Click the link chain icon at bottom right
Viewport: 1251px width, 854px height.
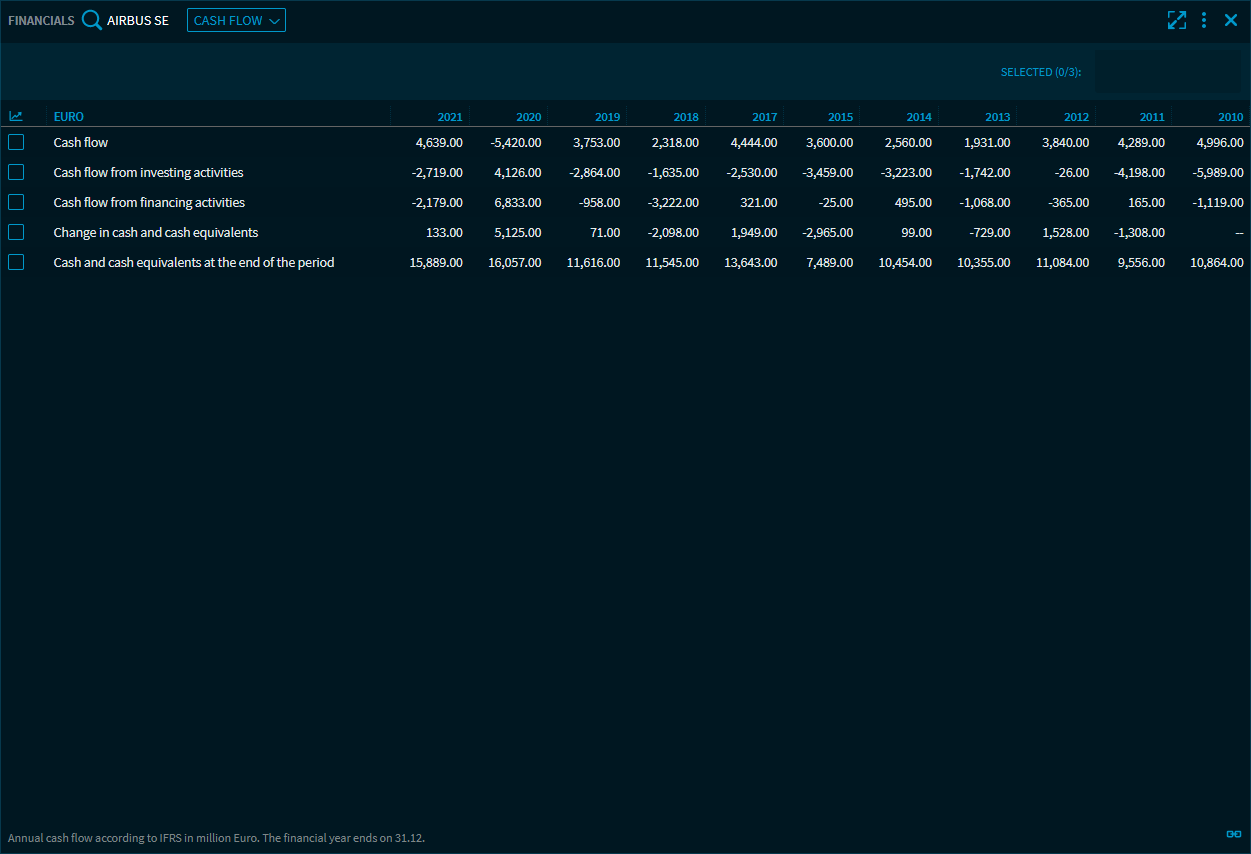[1233, 834]
